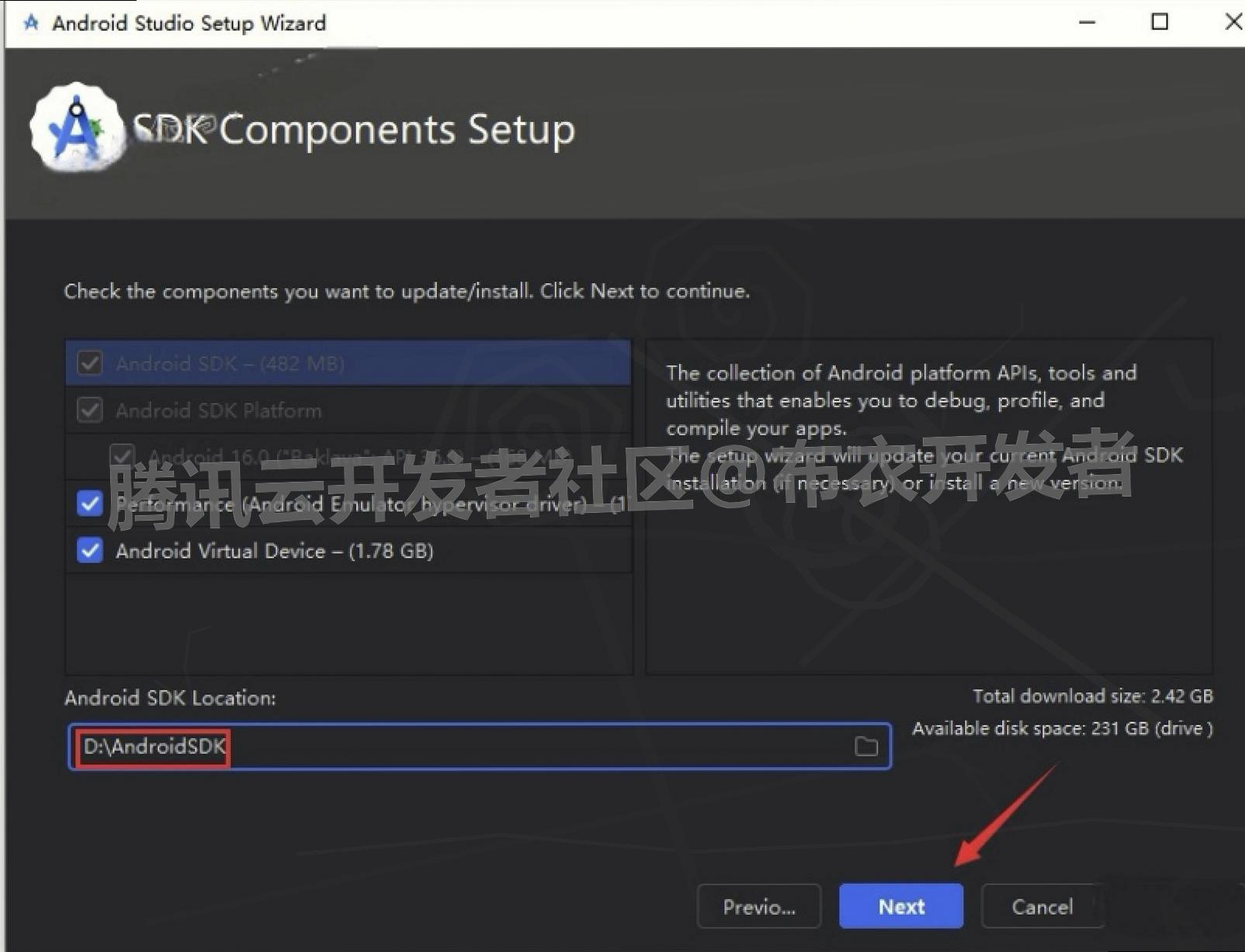
Task: Uncheck the Android Virtual Device component
Action: pyautogui.click(x=89, y=551)
